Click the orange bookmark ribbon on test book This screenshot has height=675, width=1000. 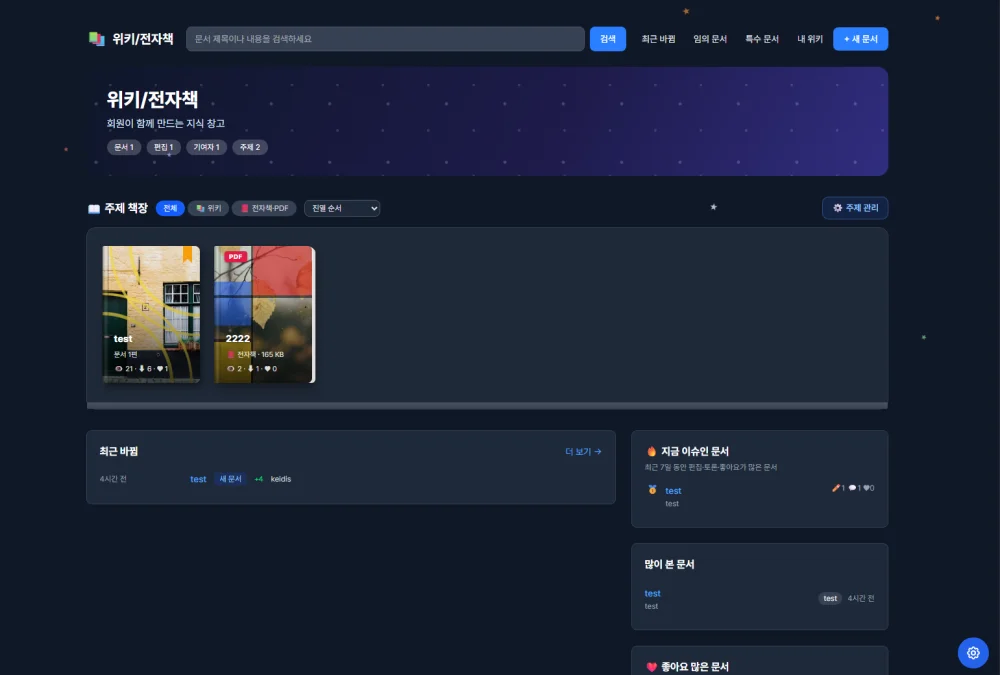click(x=188, y=254)
